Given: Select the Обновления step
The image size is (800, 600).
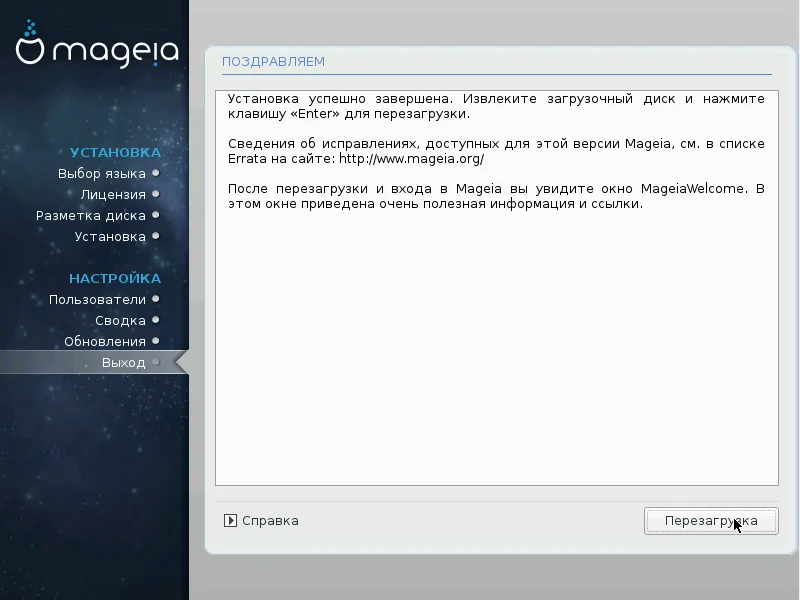Looking at the screenshot, I should click(105, 341).
